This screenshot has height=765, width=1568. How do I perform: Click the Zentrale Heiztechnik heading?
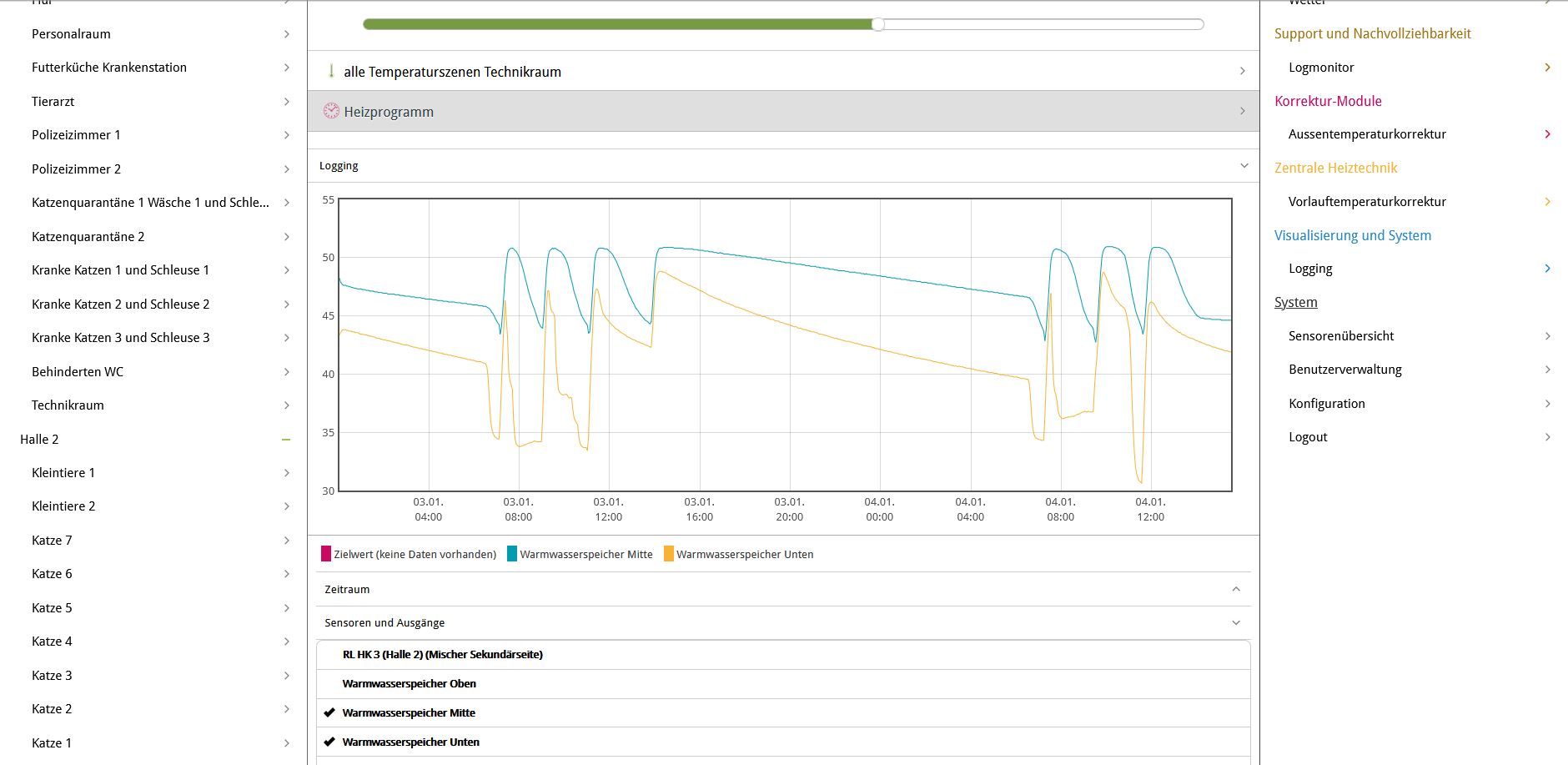pyautogui.click(x=1335, y=168)
